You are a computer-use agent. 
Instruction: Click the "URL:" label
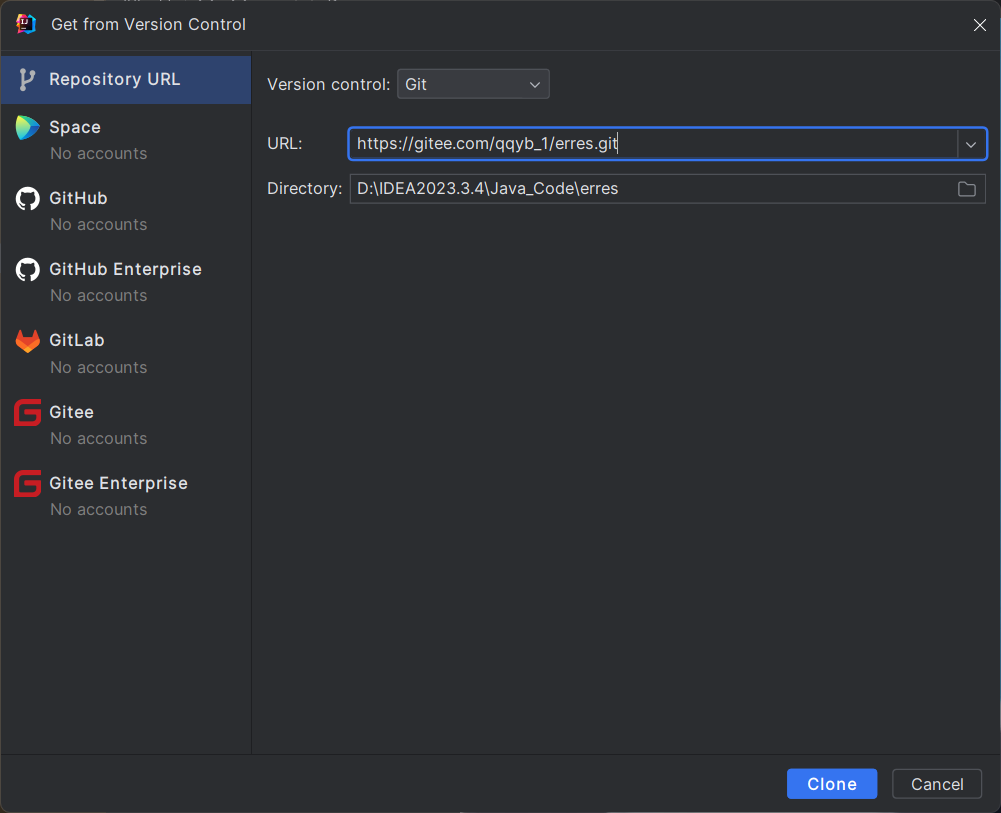point(285,144)
